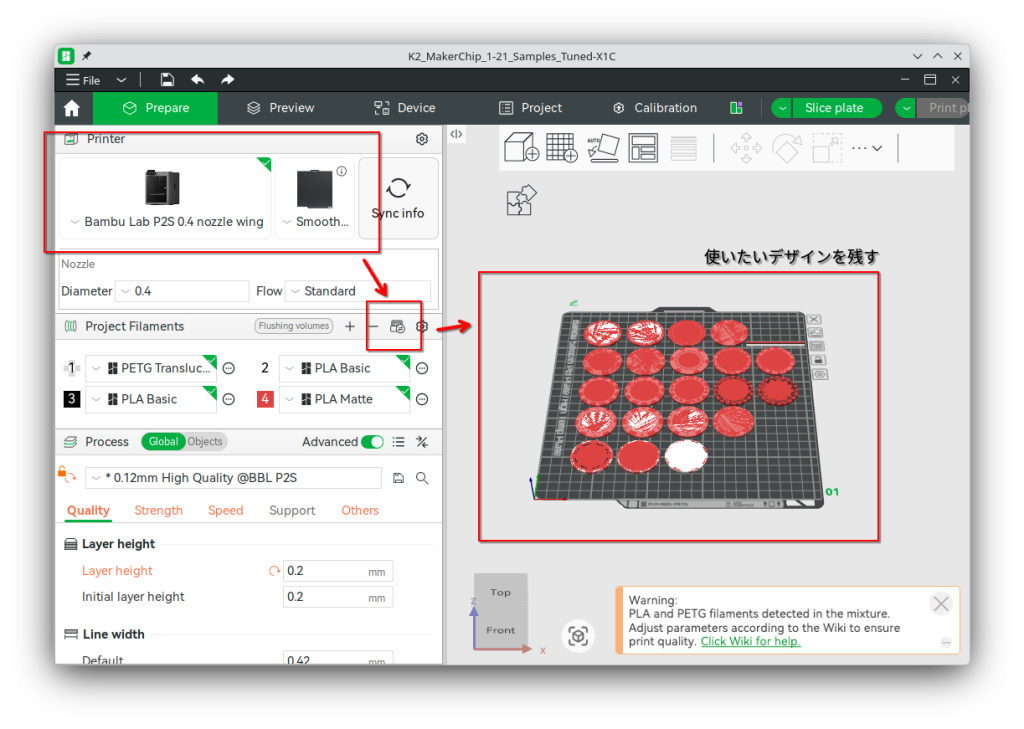This screenshot has width=1024, height=729.
Task: Expand the PETG Translucent filament dropdown
Action: 150,368
